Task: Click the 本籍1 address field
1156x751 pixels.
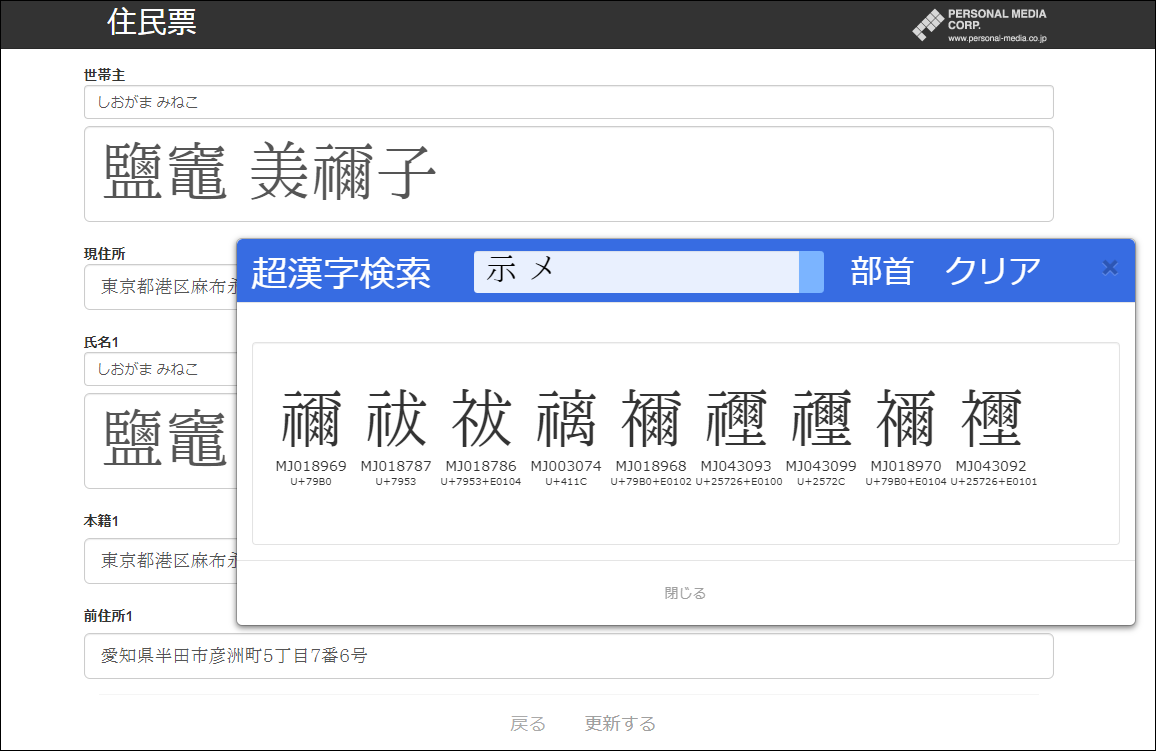Action: (x=160, y=561)
